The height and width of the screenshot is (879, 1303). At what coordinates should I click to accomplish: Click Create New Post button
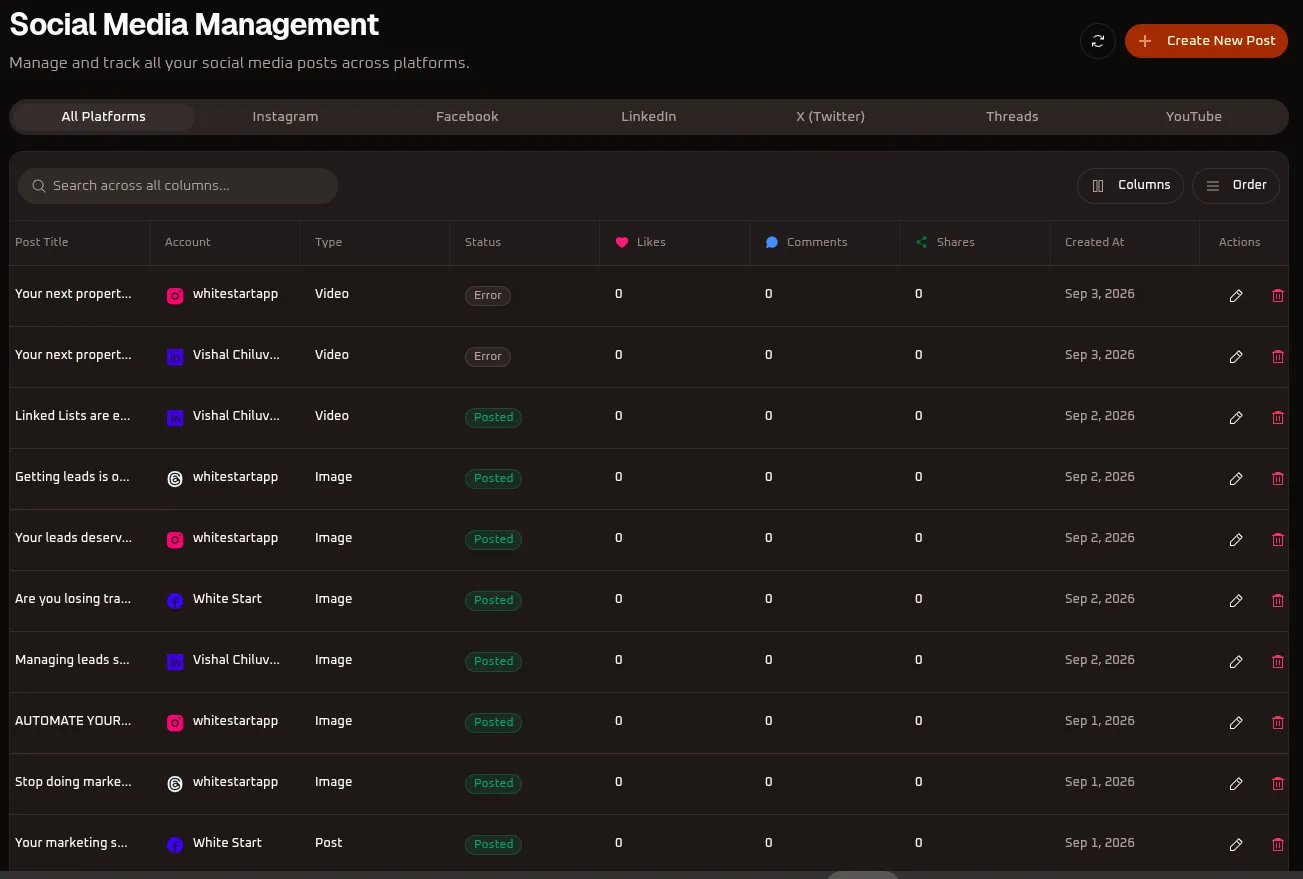click(1206, 41)
